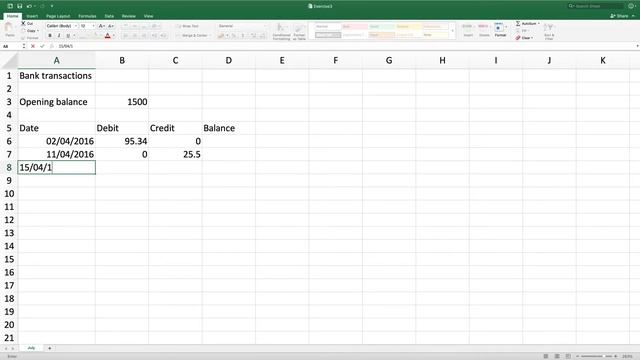Select the date cell 11/04/2016
This screenshot has width=640, height=360.
(x=56, y=154)
